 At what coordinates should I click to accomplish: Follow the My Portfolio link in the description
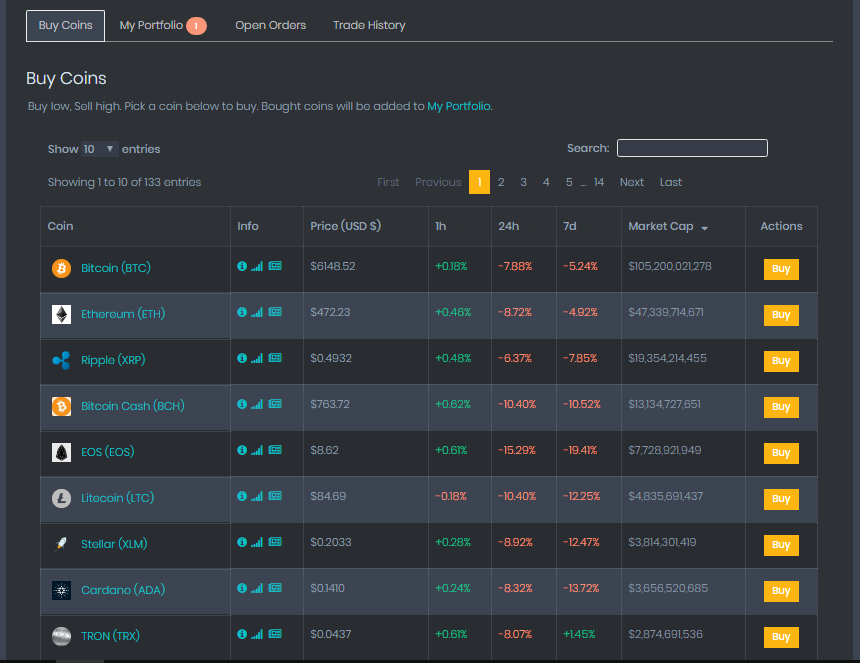pos(459,106)
